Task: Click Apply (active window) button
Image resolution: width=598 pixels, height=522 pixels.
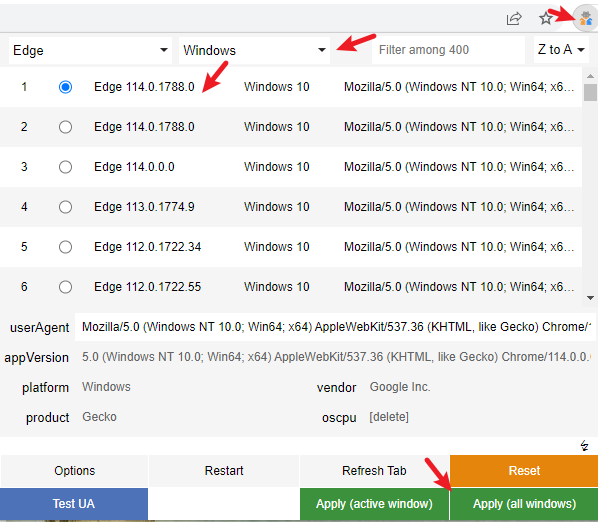Action: [x=374, y=504]
